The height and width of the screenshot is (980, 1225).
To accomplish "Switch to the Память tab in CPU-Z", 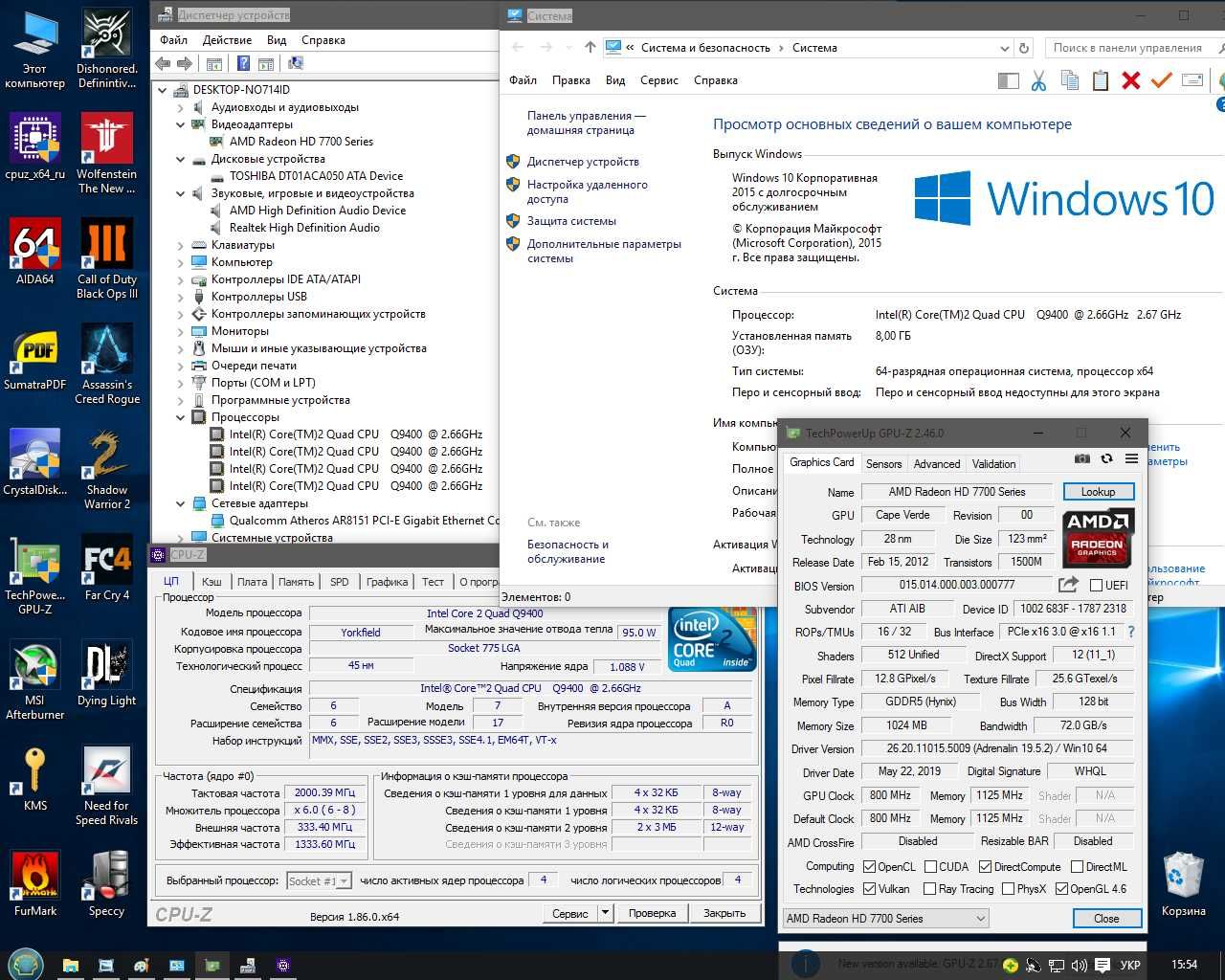I will (x=296, y=582).
